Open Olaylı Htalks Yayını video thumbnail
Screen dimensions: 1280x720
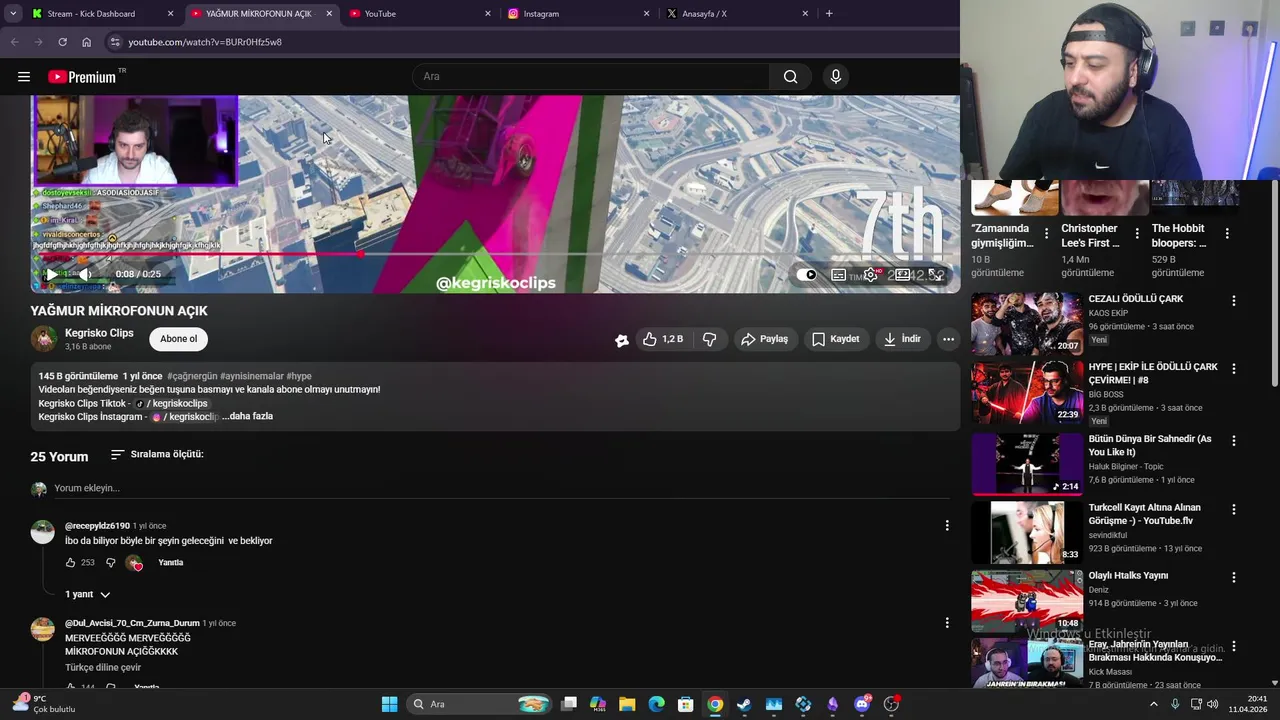(x=1027, y=601)
